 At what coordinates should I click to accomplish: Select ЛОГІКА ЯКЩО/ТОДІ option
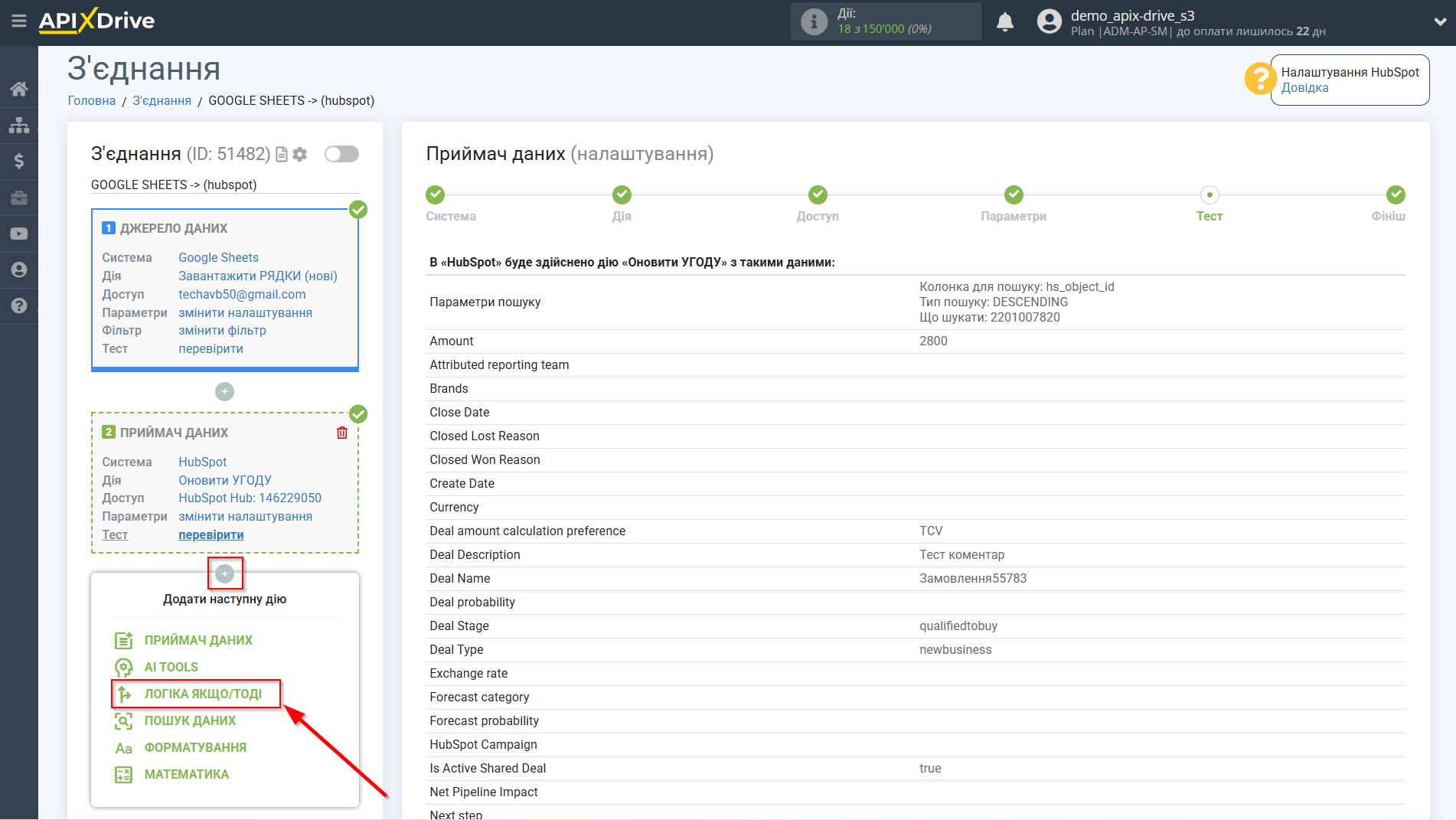203,694
